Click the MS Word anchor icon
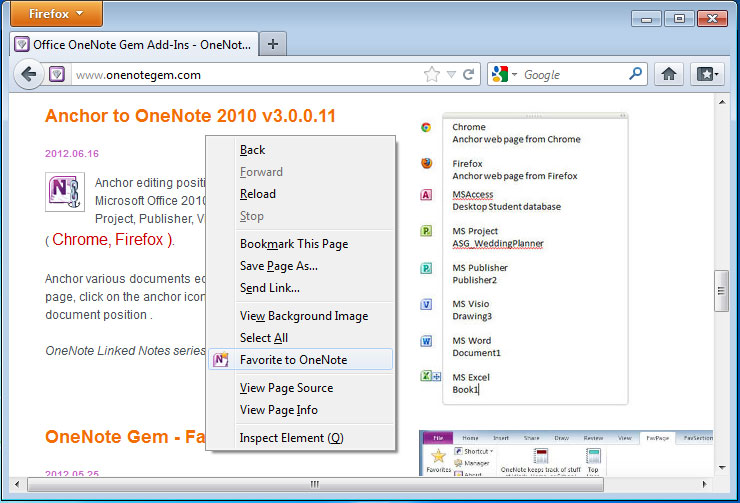This screenshot has width=740, height=503. point(426,341)
